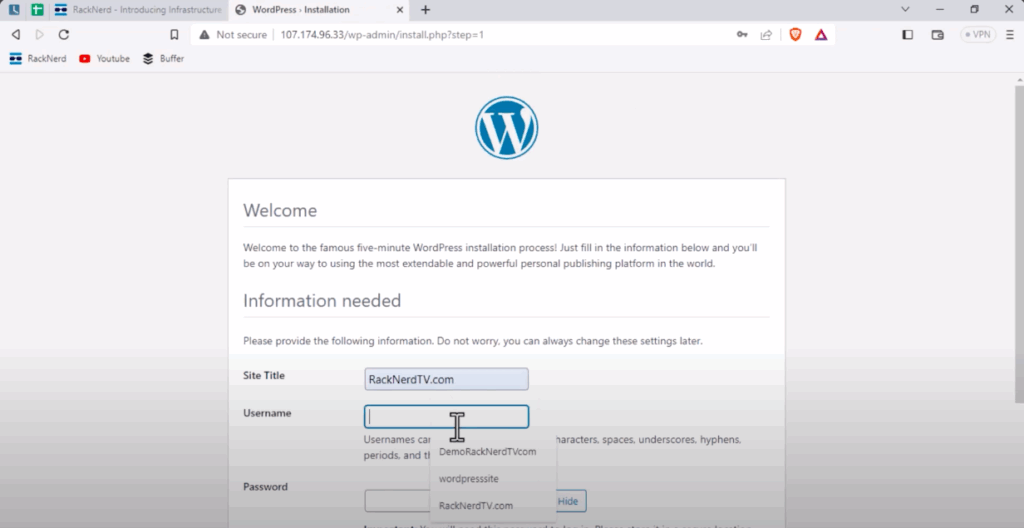Screen dimensions: 1024x528
Task: Click the browser back arrow
Action: [x=15, y=34]
